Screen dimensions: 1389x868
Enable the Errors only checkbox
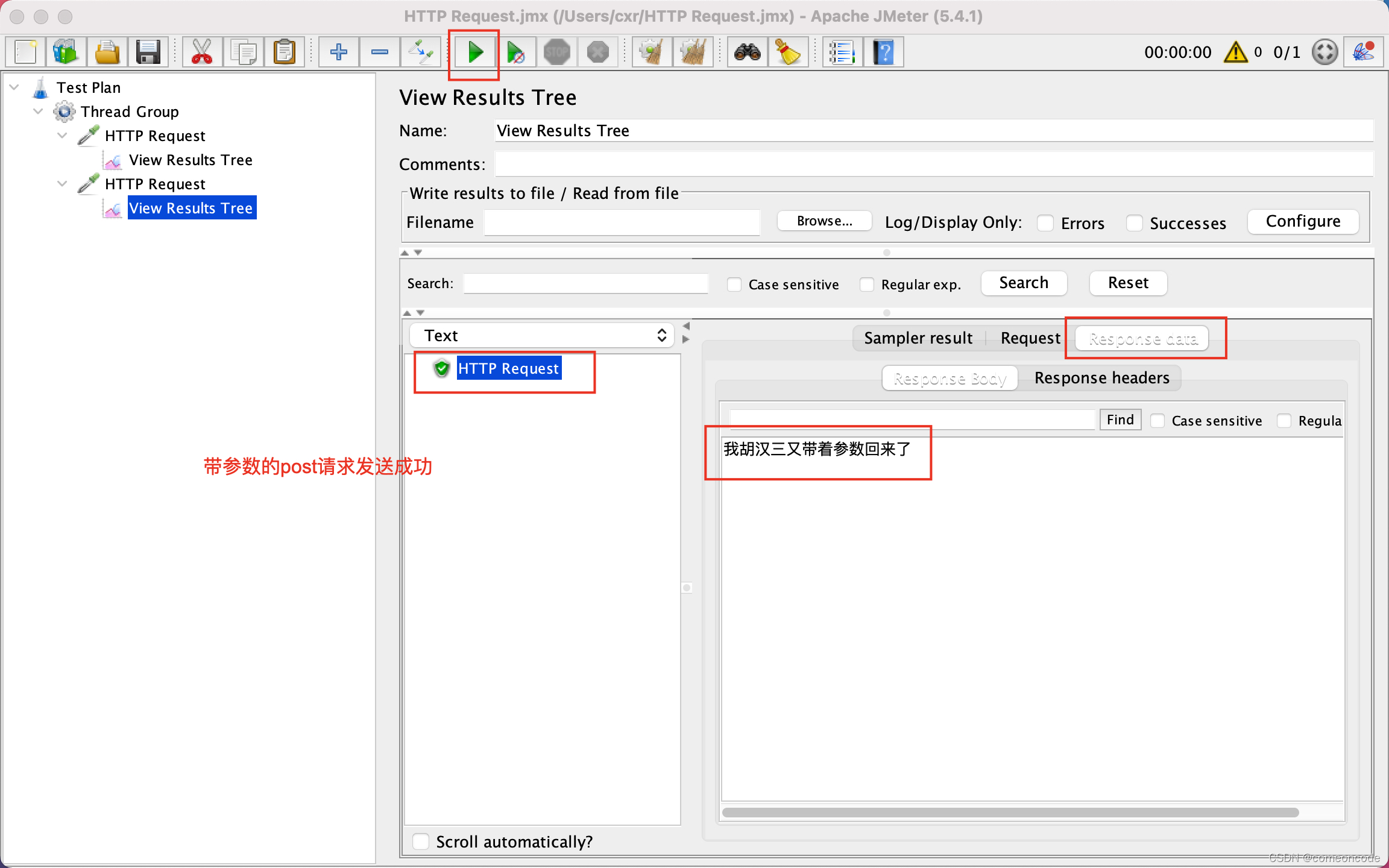(1045, 223)
